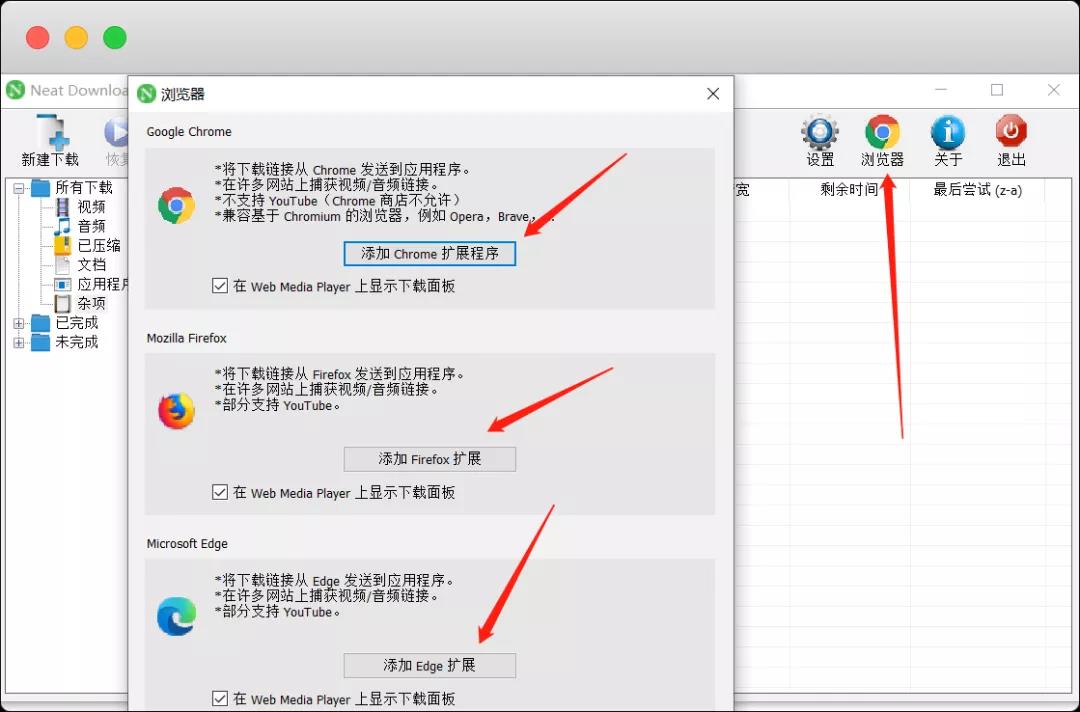Select the Audio (音频) category in tree
The image size is (1080, 712).
point(91,226)
